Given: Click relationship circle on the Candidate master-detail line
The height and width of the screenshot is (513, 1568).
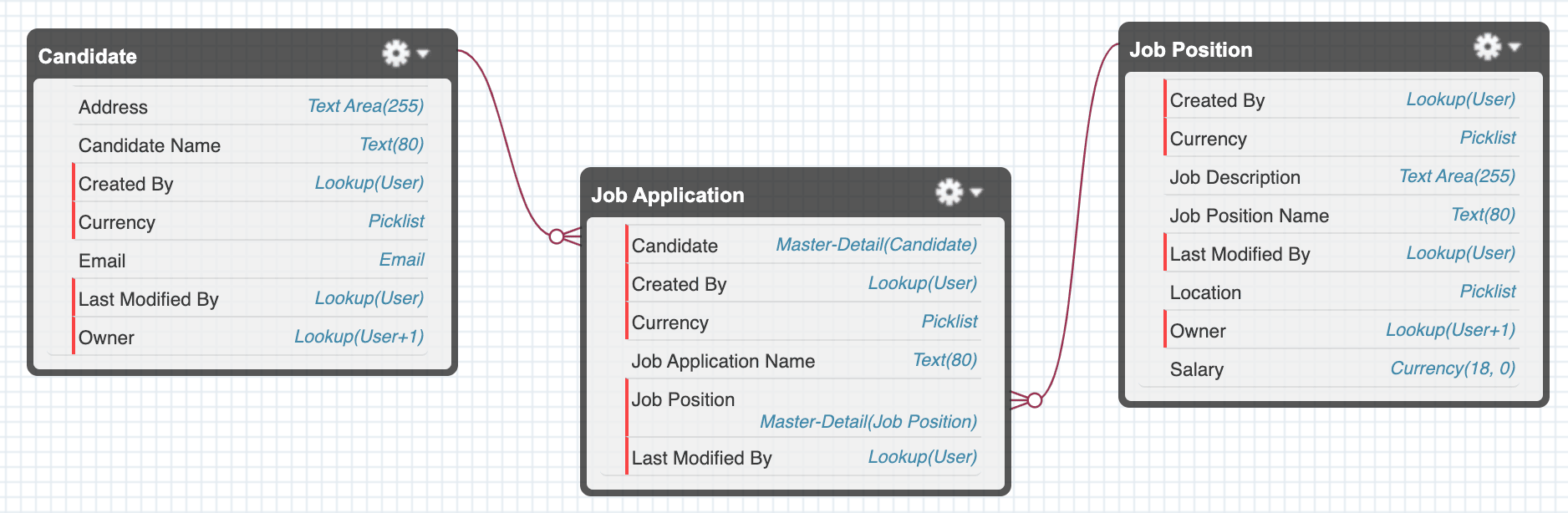Looking at the screenshot, I should coord(557,236).
